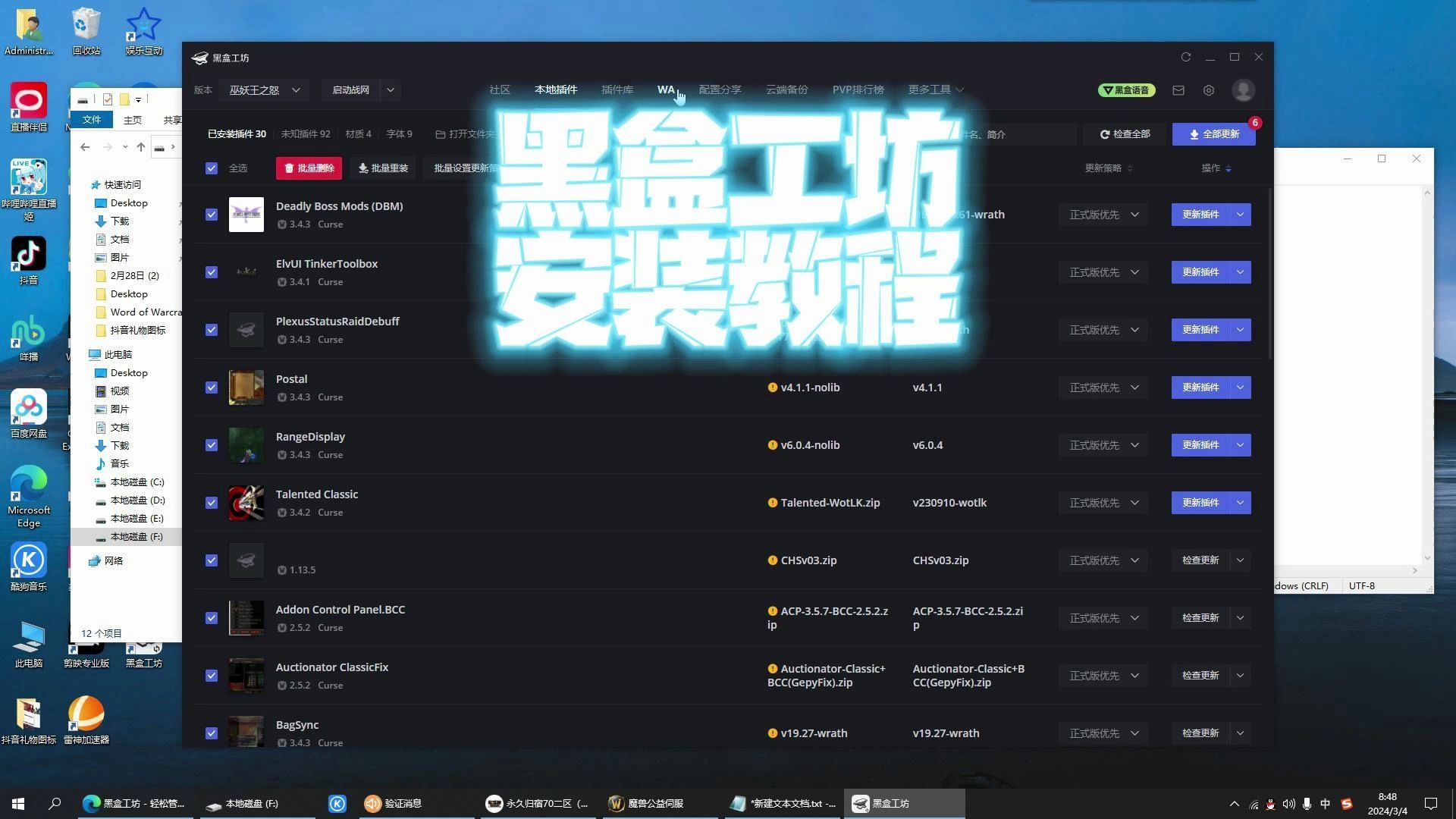Image resolution: width=1456 pixels, height=819 pixels.
Task: Click the 批量删除 red button
Action: (309, 168)
